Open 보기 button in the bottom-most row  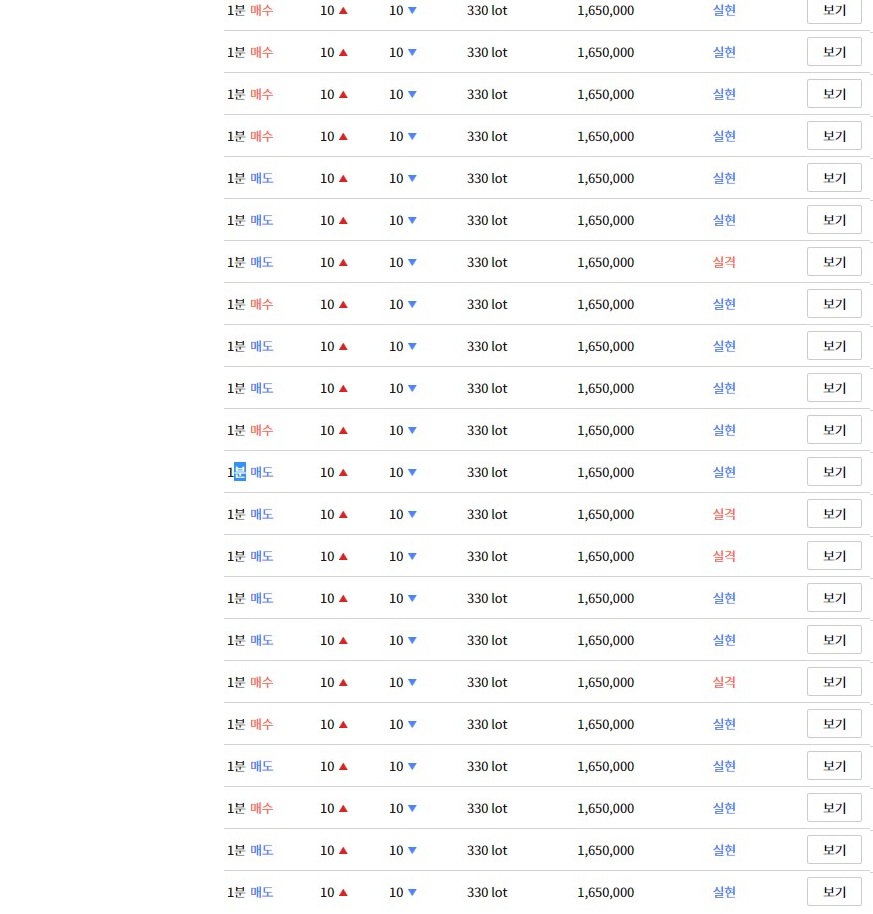click(833, 891)
